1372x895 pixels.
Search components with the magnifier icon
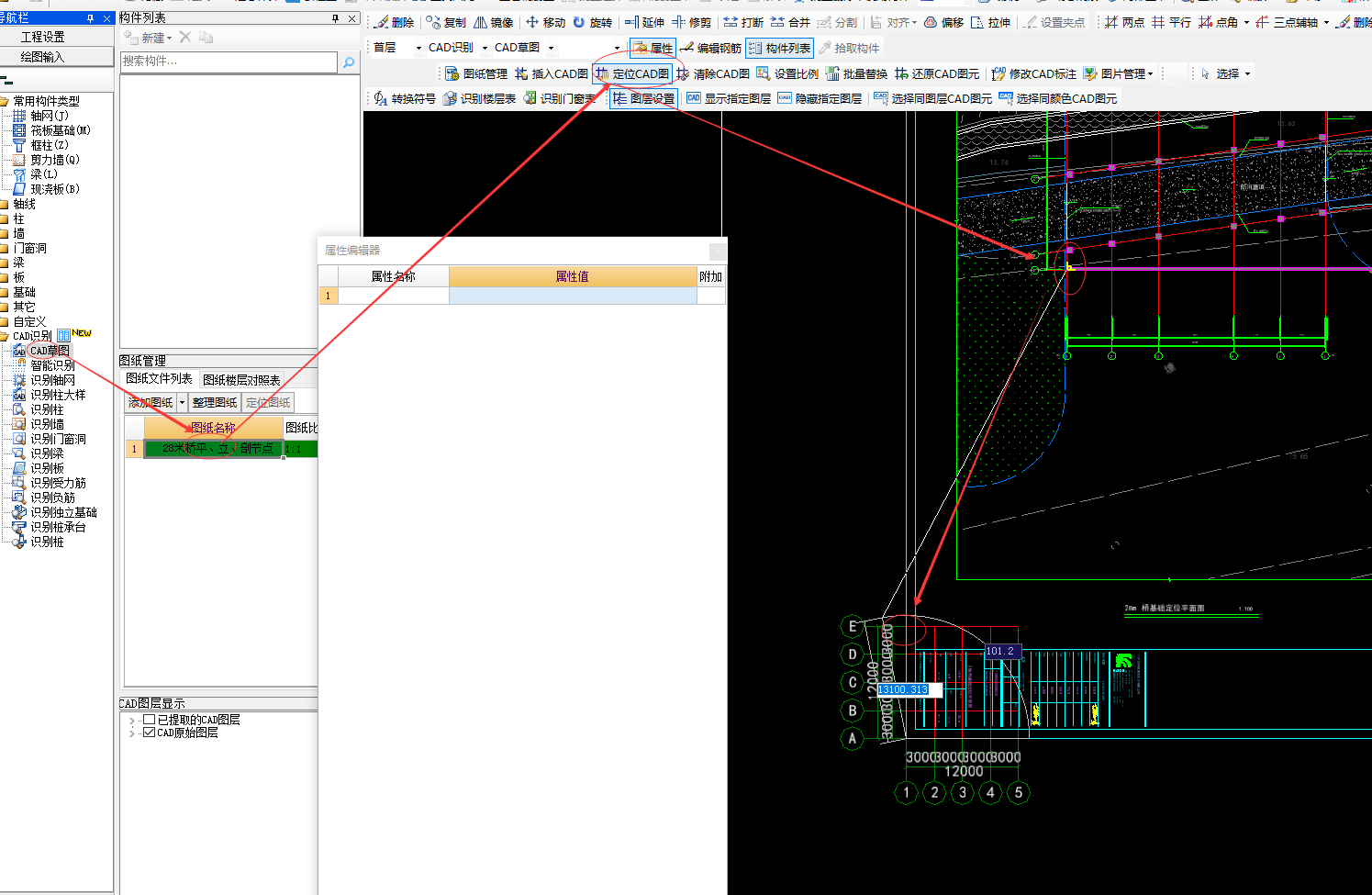click(x=349, y=62)
